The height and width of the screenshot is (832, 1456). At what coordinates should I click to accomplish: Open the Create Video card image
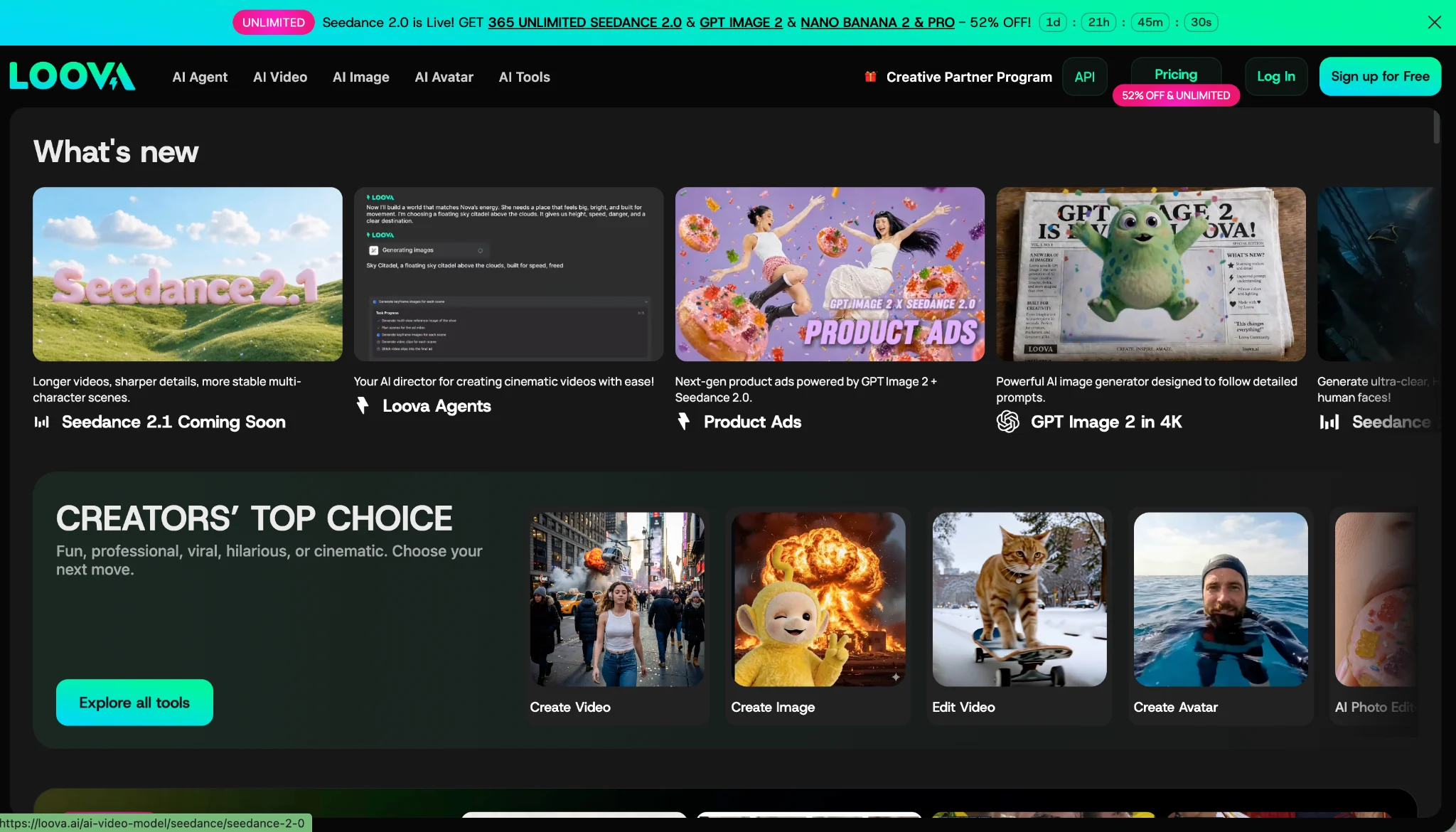point(617,599)
